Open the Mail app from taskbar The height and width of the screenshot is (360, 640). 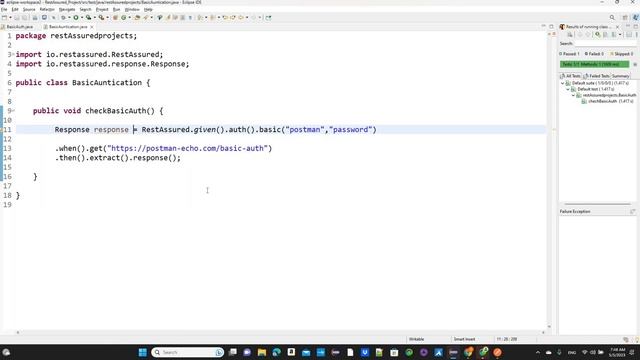pos(306,352)
